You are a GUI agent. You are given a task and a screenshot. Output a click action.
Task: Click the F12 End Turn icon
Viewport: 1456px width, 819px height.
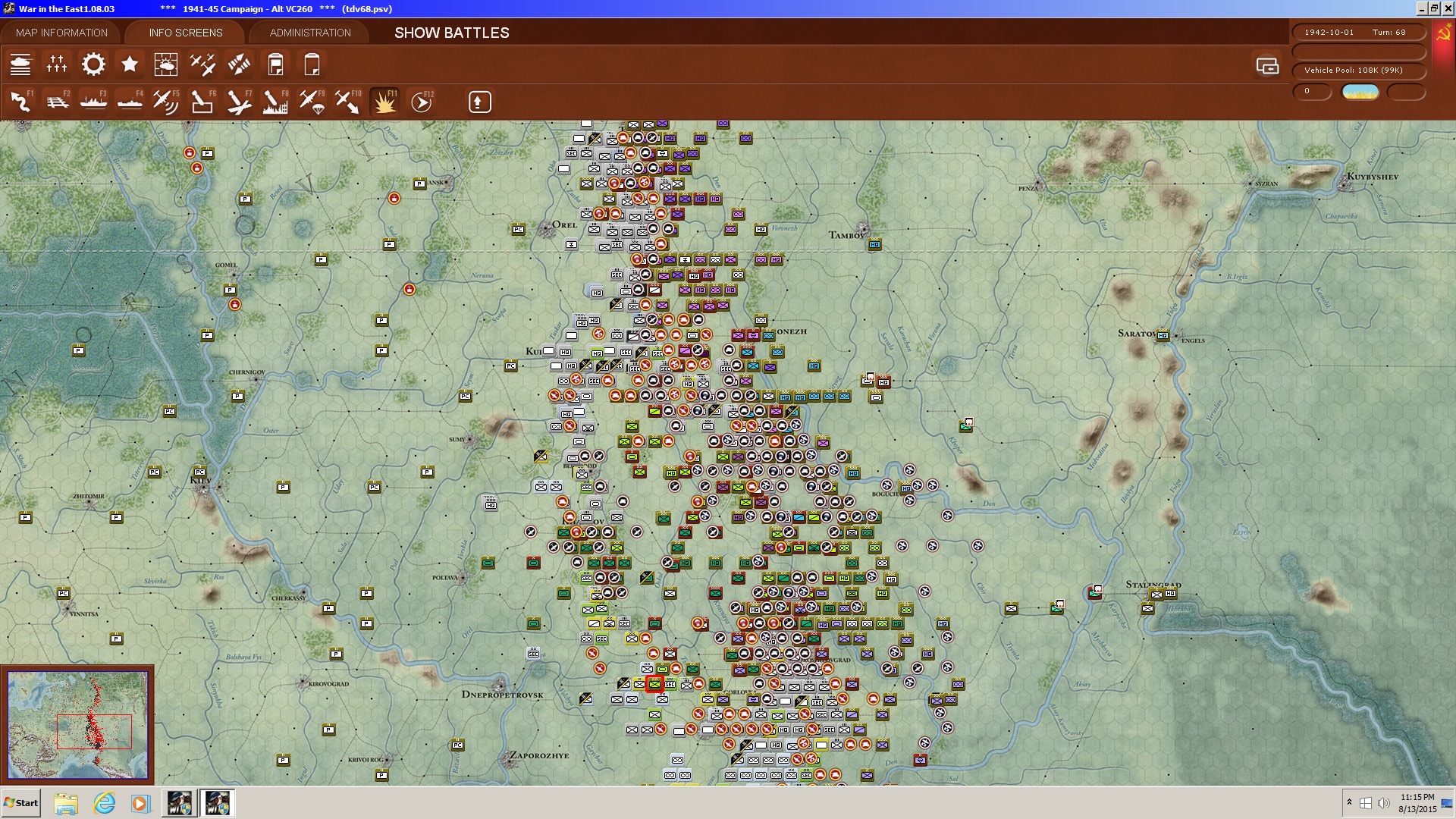click(x=421, y=102)
